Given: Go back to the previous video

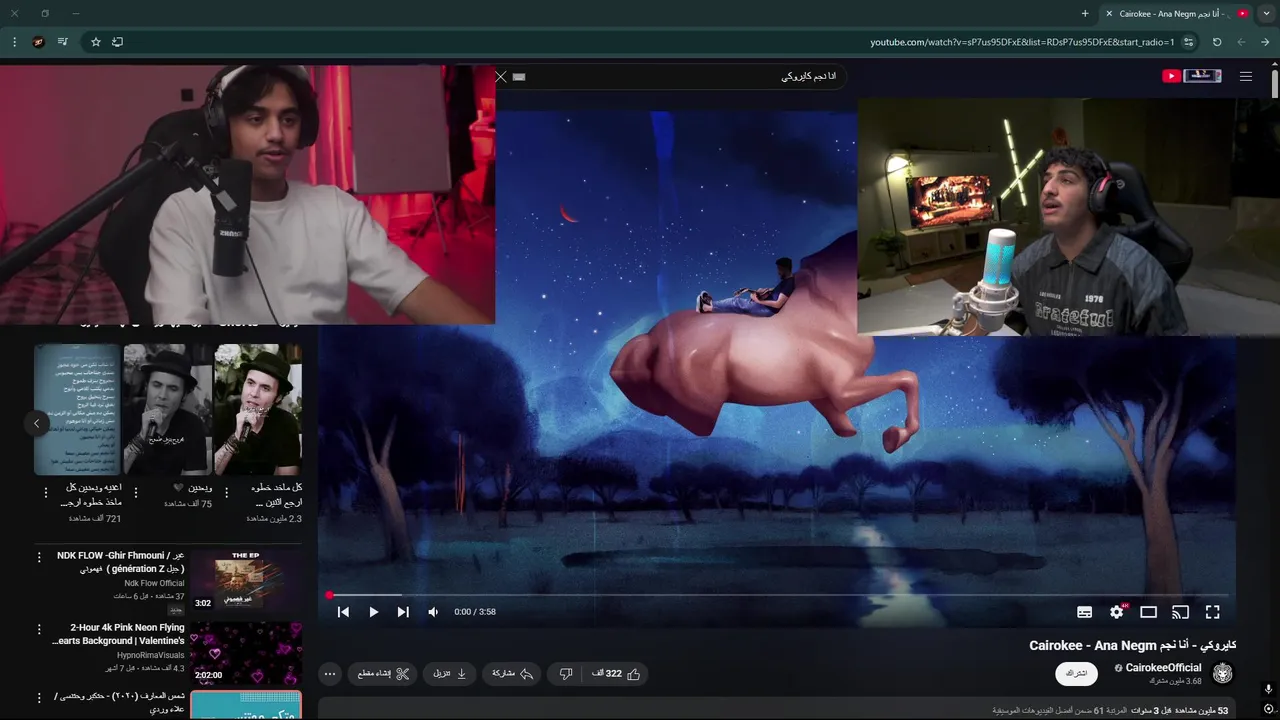Looking at the screenshot, I should point(343,612).
